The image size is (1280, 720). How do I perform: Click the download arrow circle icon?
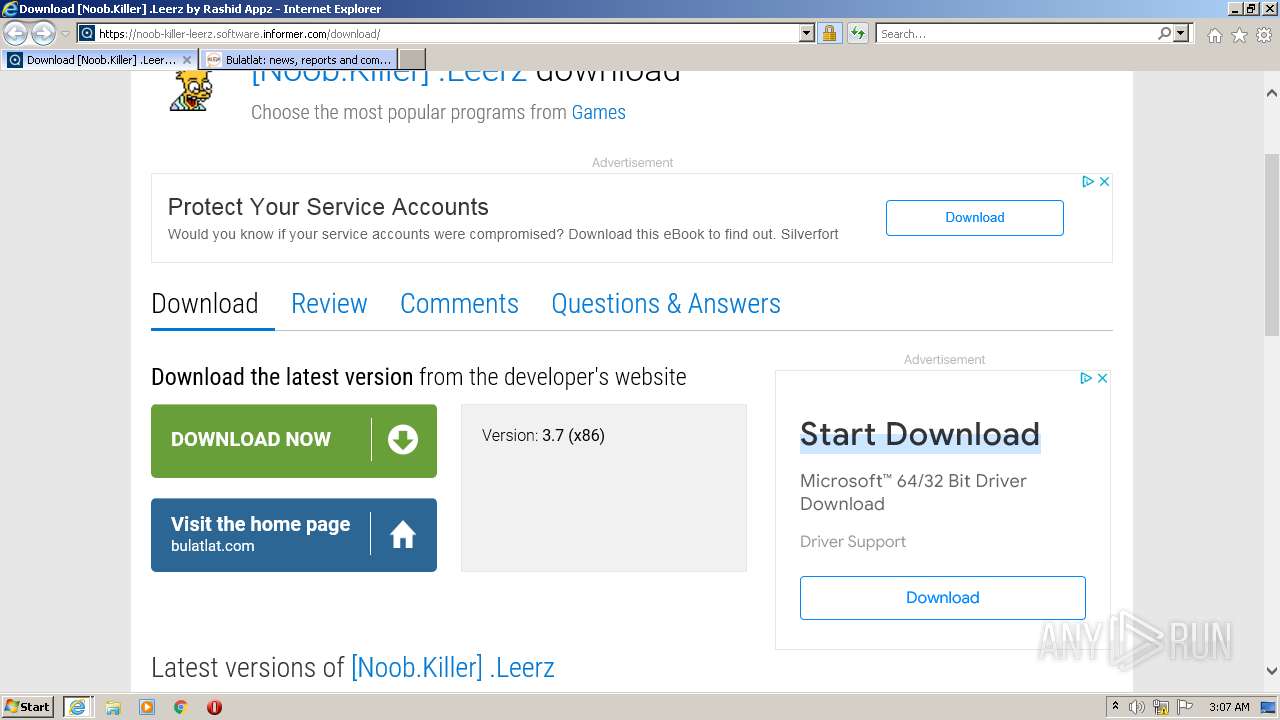pos(403,439)
